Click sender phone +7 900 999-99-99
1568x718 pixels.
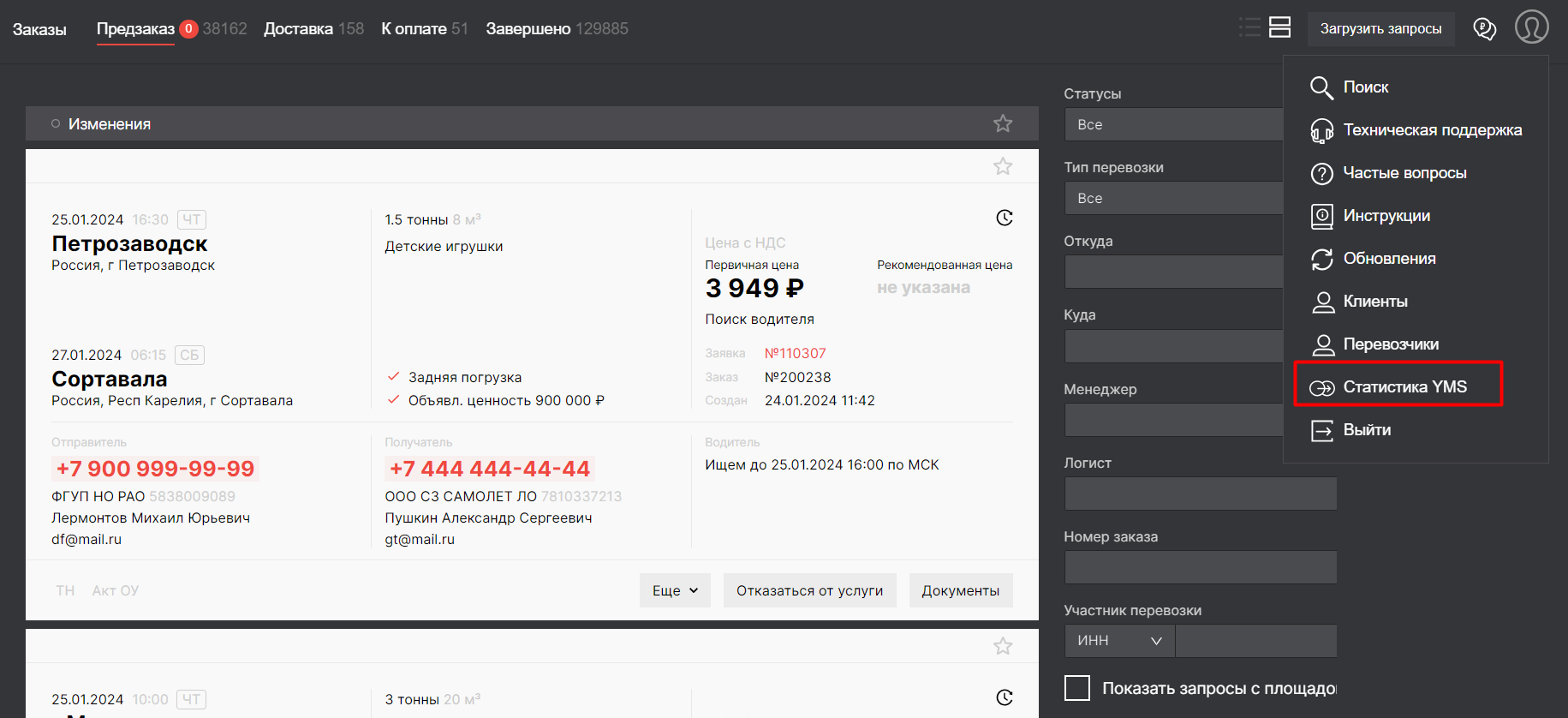click(155, 469)
